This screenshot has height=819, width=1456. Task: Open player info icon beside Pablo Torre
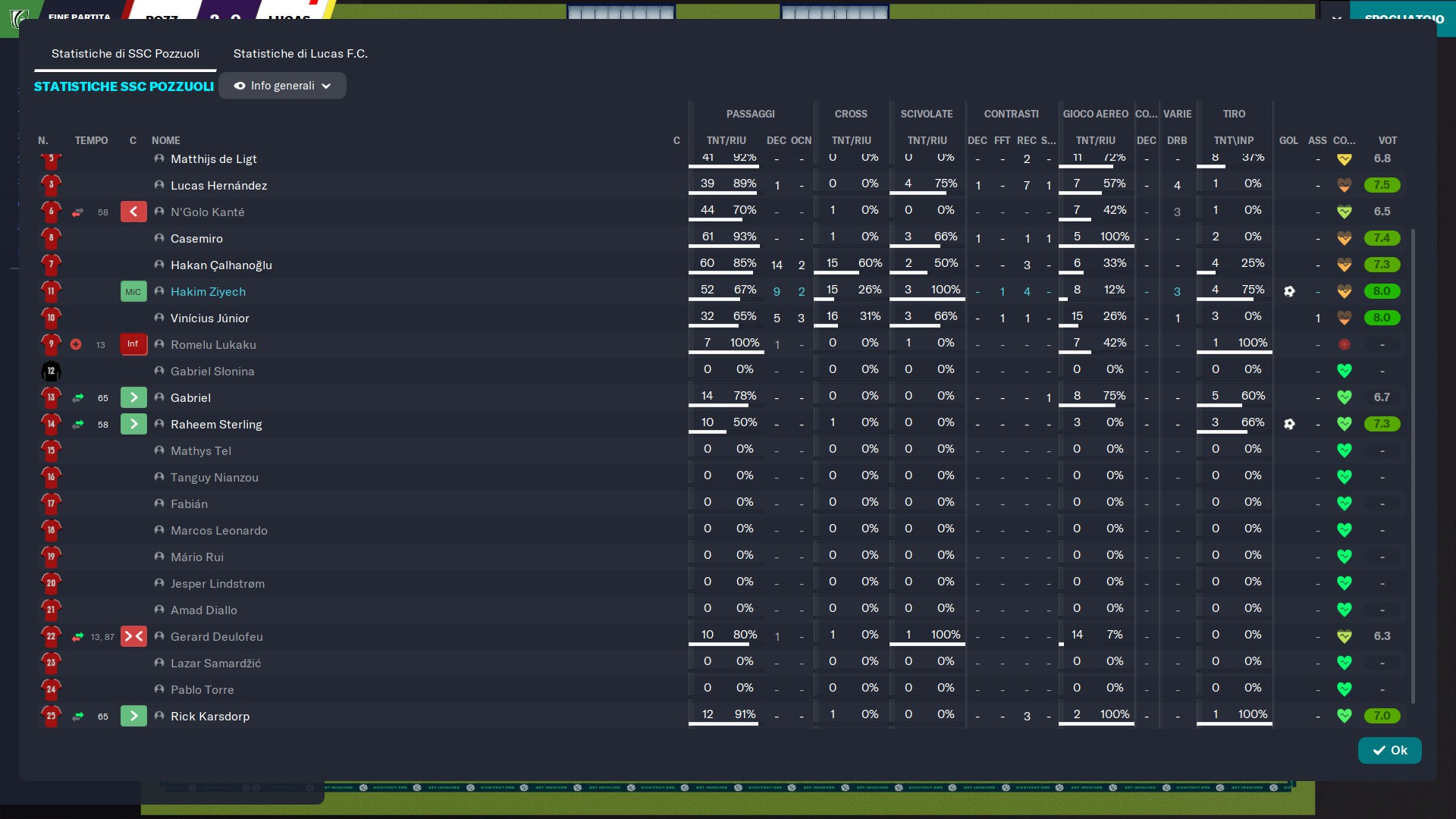coord(159,689)
